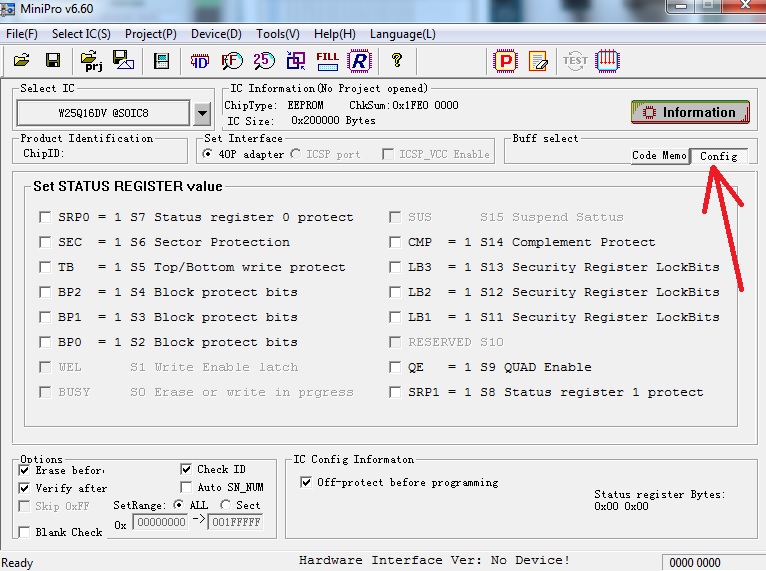Open file with the folder icon

pyautogui.click(x=21, y=61)
